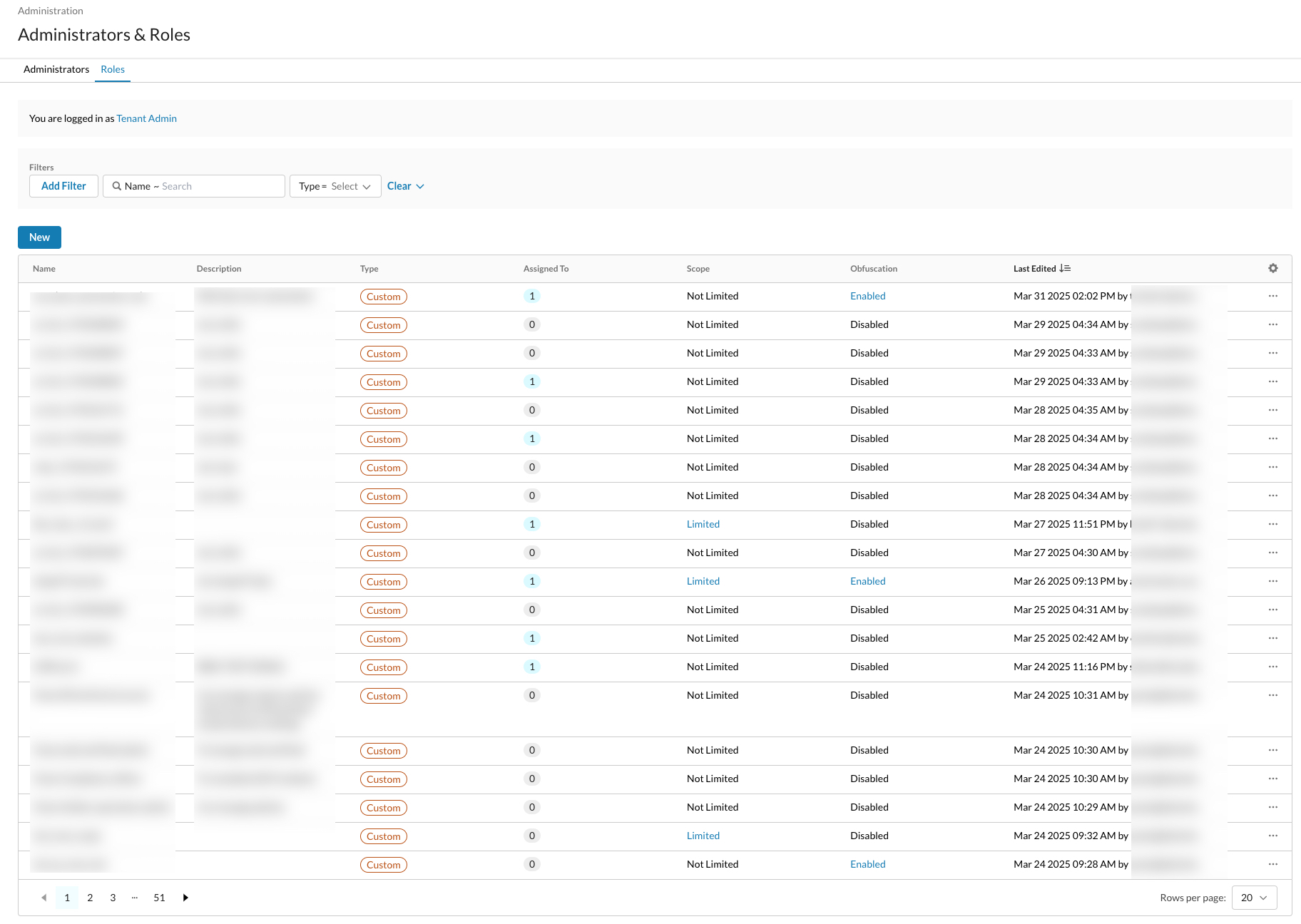The image size is (1301, 924).
Task: Go to the next page using the arrow
Action: [185, 898]
